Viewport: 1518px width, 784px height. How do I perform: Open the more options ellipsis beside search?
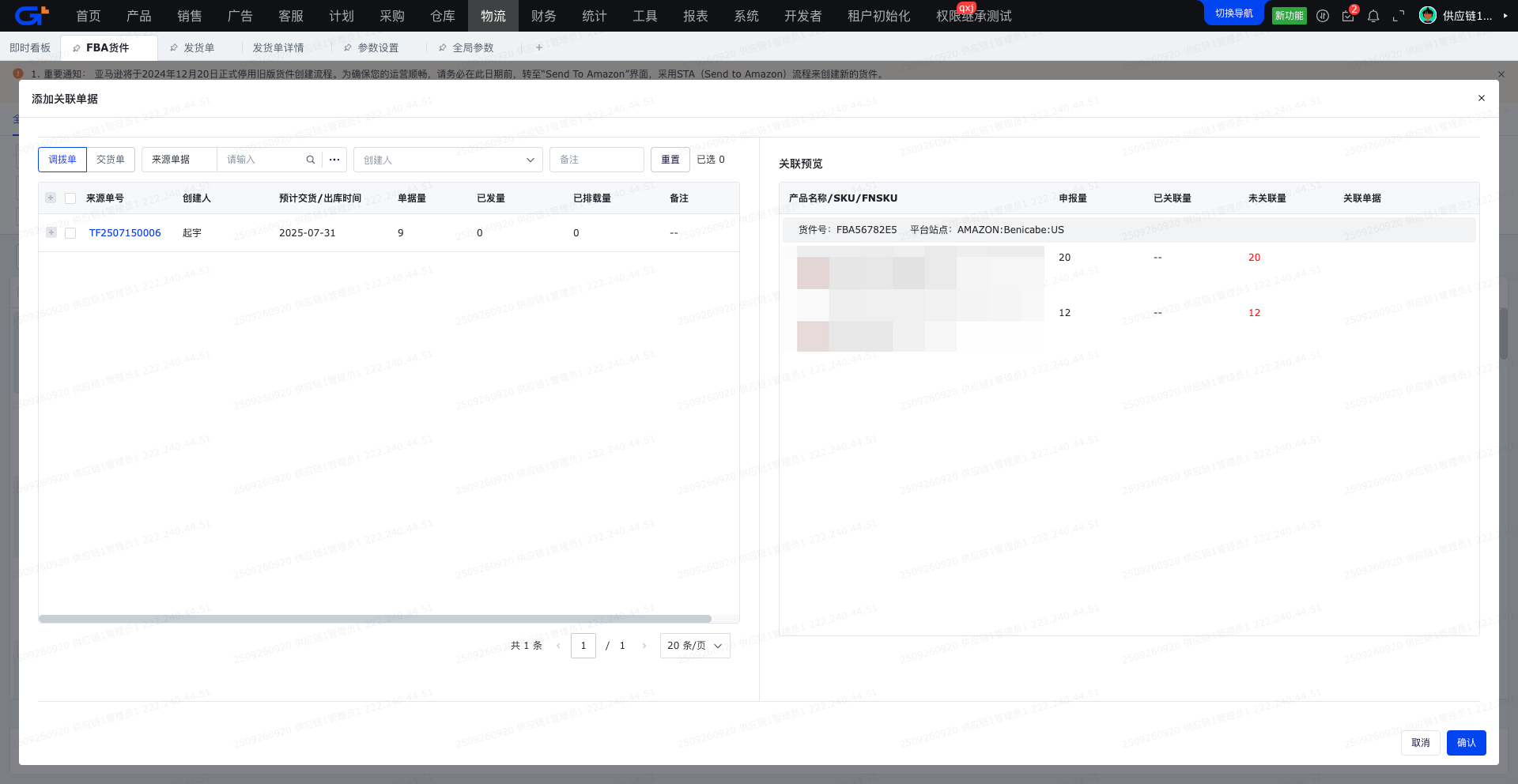[334, 160]
